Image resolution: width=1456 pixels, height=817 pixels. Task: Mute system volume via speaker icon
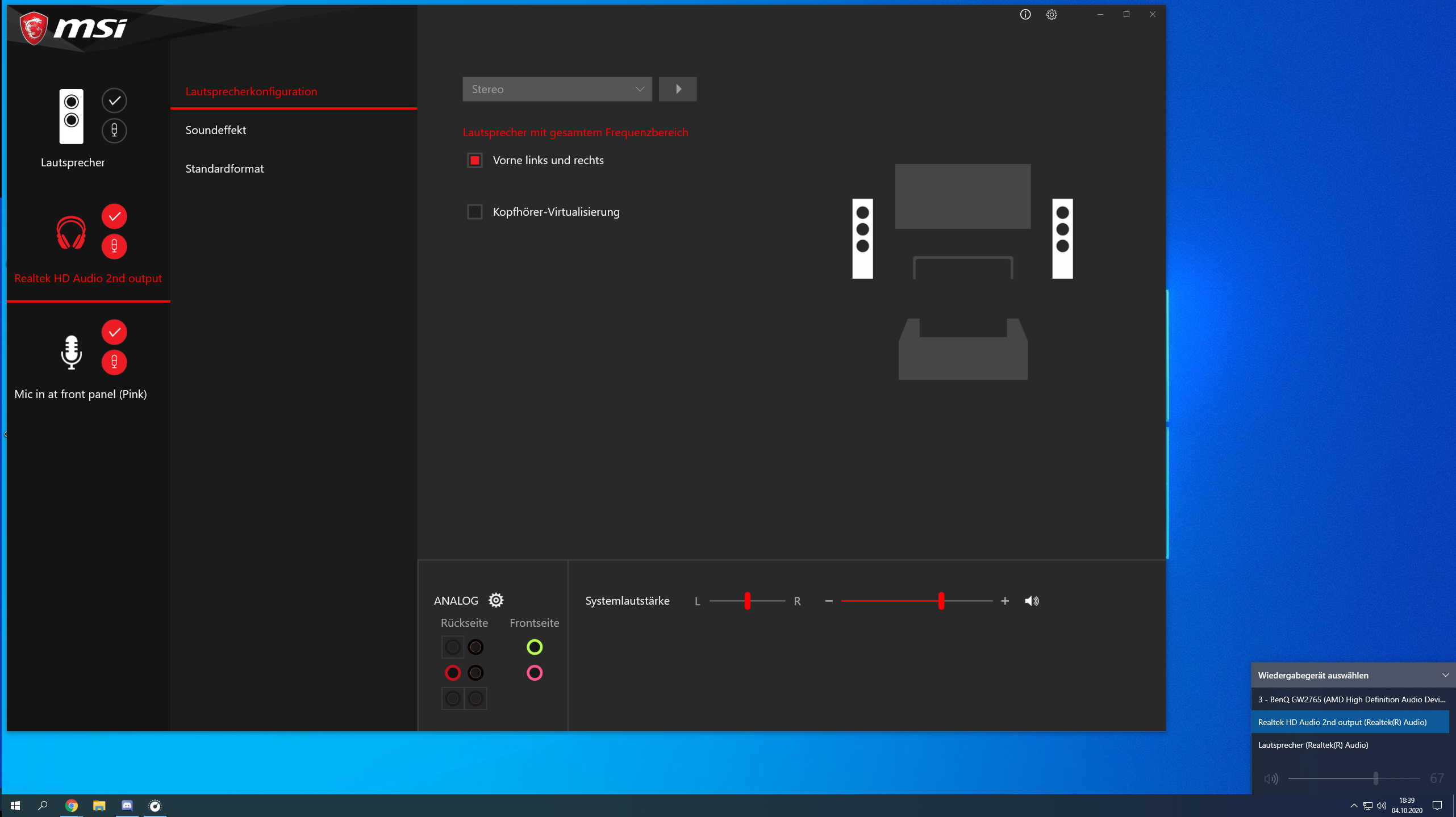1032,601
